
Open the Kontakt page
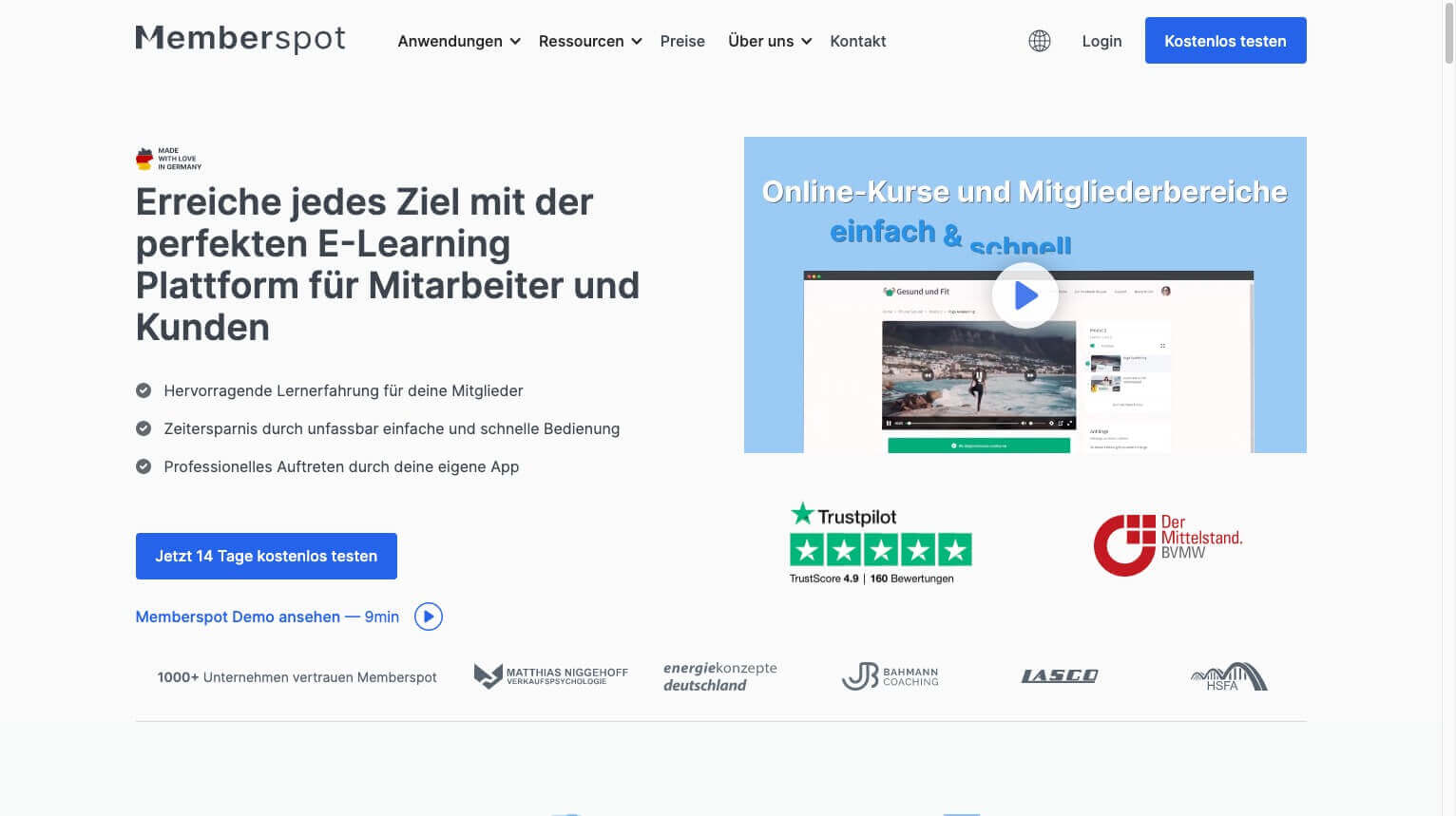[858, 41]
